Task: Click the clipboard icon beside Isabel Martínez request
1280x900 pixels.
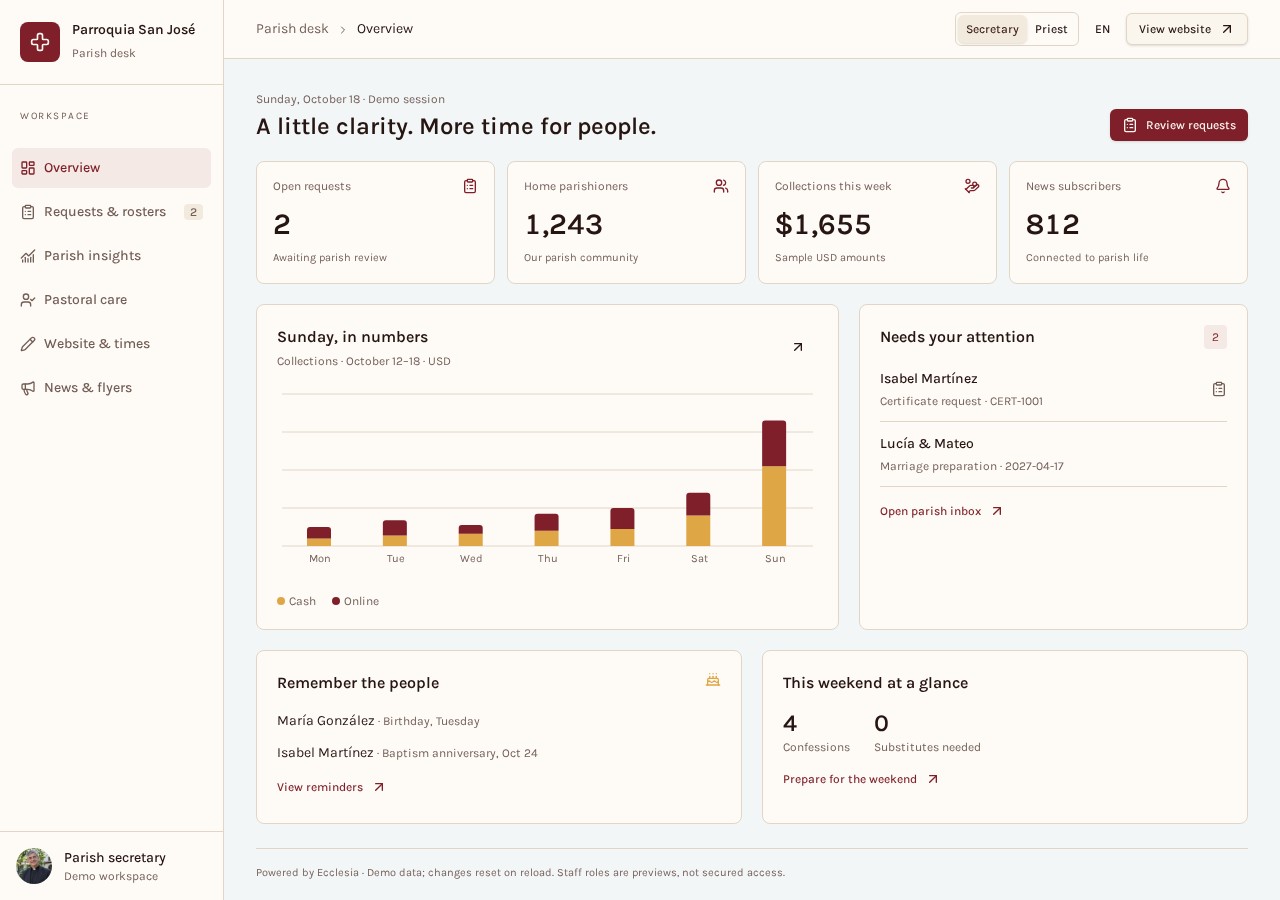Action: 1219,389
